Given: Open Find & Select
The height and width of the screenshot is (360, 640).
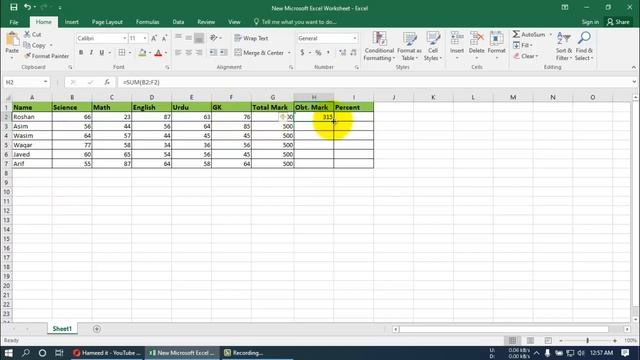Looking at the screenshot, I should (584, 46).
